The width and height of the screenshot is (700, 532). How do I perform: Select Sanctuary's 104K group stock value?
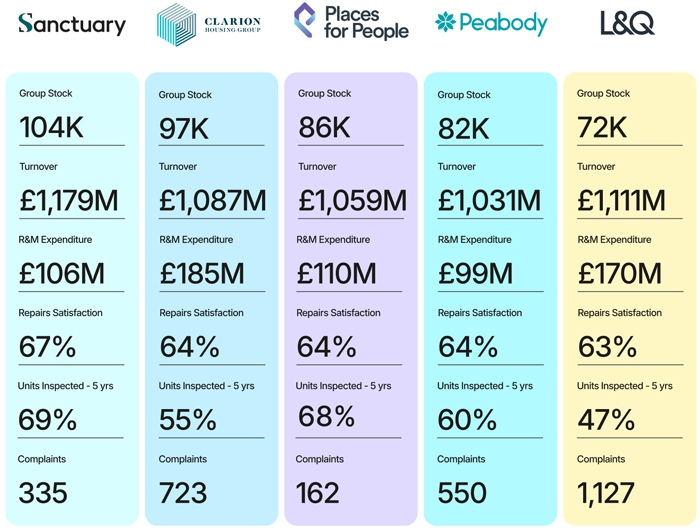click(x=54, y=127)
